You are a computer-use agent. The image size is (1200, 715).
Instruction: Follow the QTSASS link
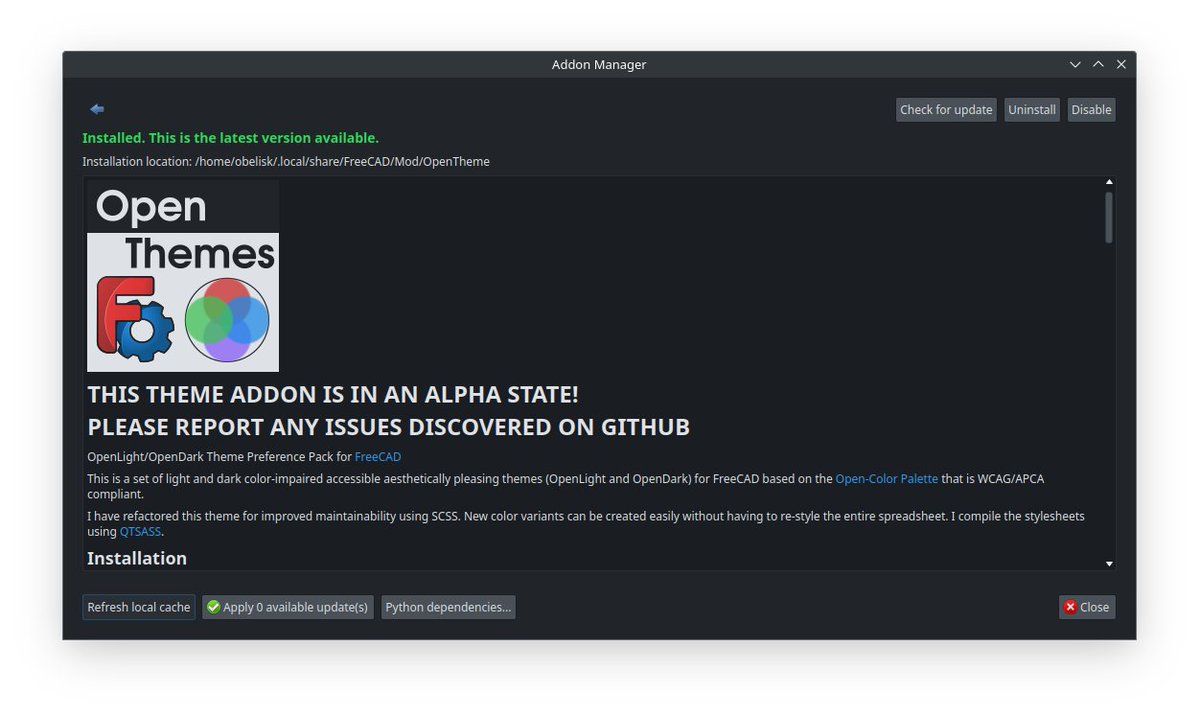point(141,532)
